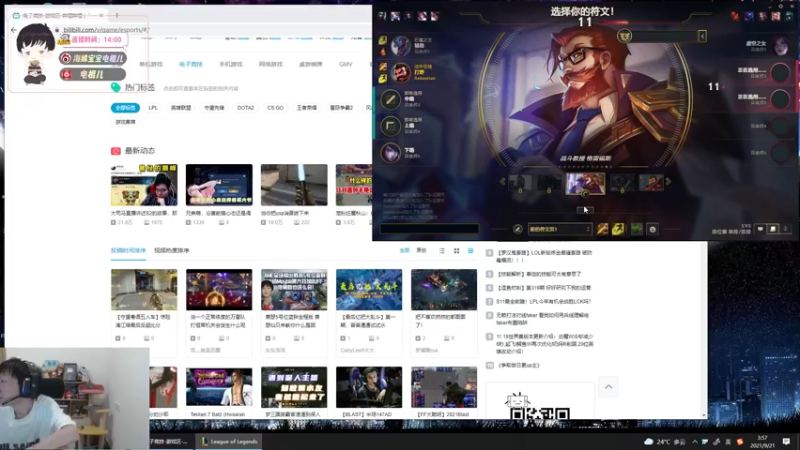Click the top lane role icon in team list
This screenshot has height=450, width=800.
coord(390,126)
